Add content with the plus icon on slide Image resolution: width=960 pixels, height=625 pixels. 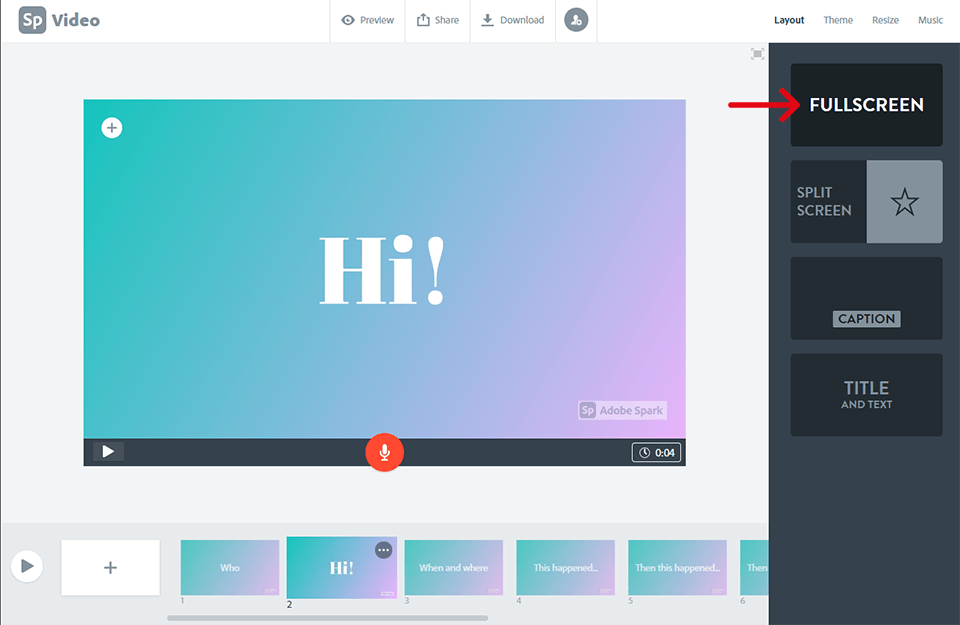111,128
